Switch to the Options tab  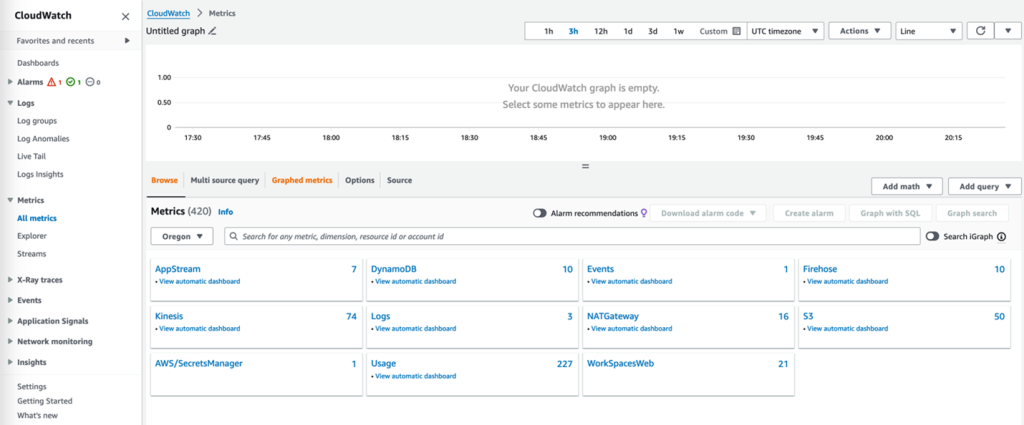[x=359, y=180]
